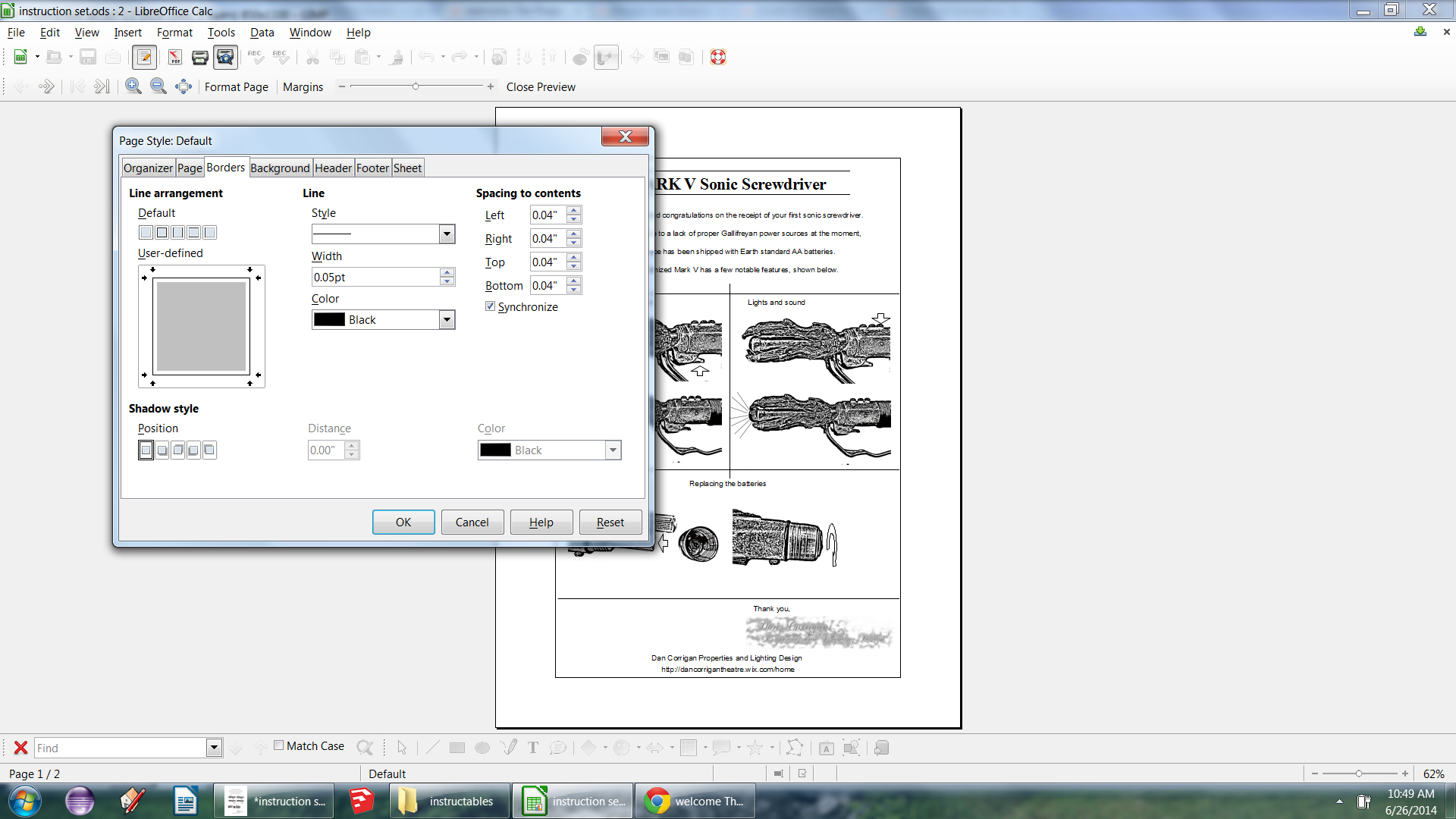Viewport: 1456px width, 819px height.
Task: Click the Export as PDF icon
Action: pos(174,58)
